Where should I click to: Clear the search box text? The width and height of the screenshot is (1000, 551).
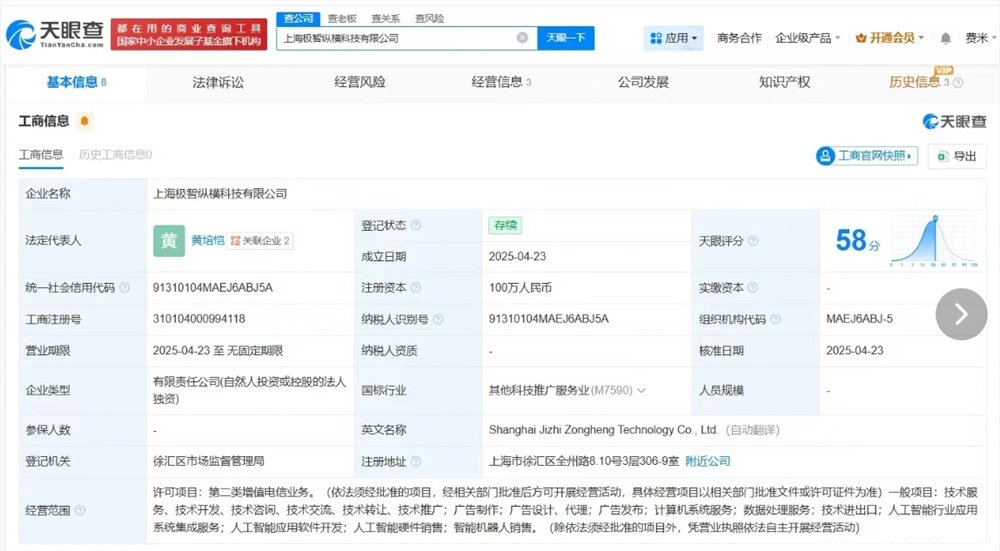tap(522, 38)
